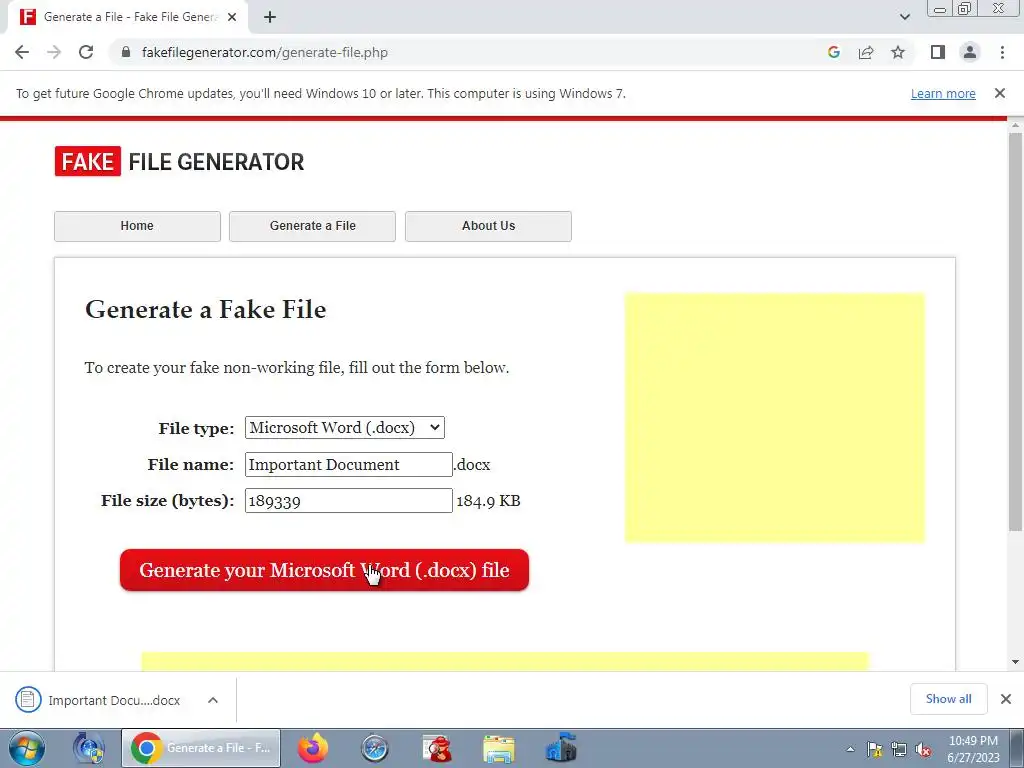Reload the page with the refresh icon
Viewport: 1024px width, 768px height.
[x=86, y=52]
